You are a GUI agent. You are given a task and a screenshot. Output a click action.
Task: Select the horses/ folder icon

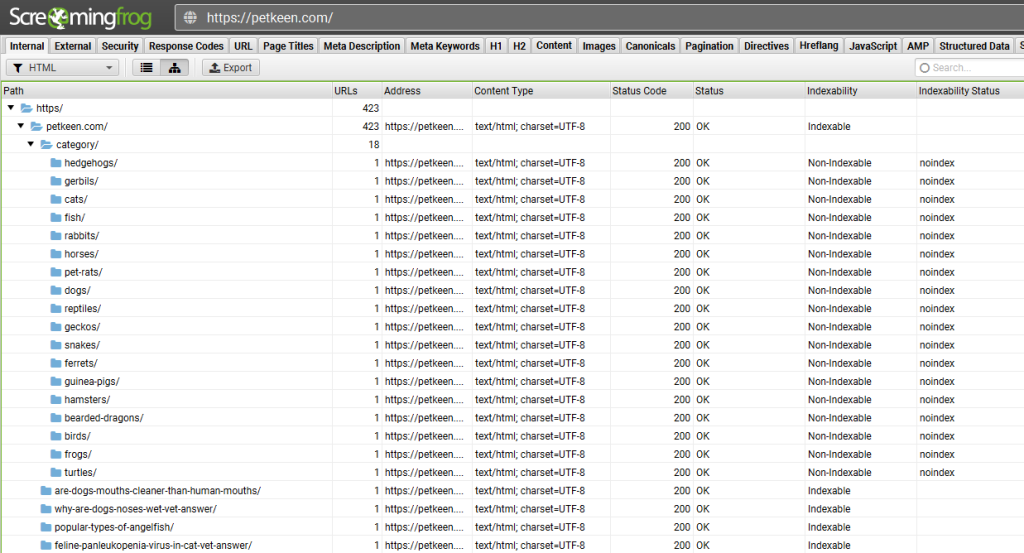pos(56,254)
